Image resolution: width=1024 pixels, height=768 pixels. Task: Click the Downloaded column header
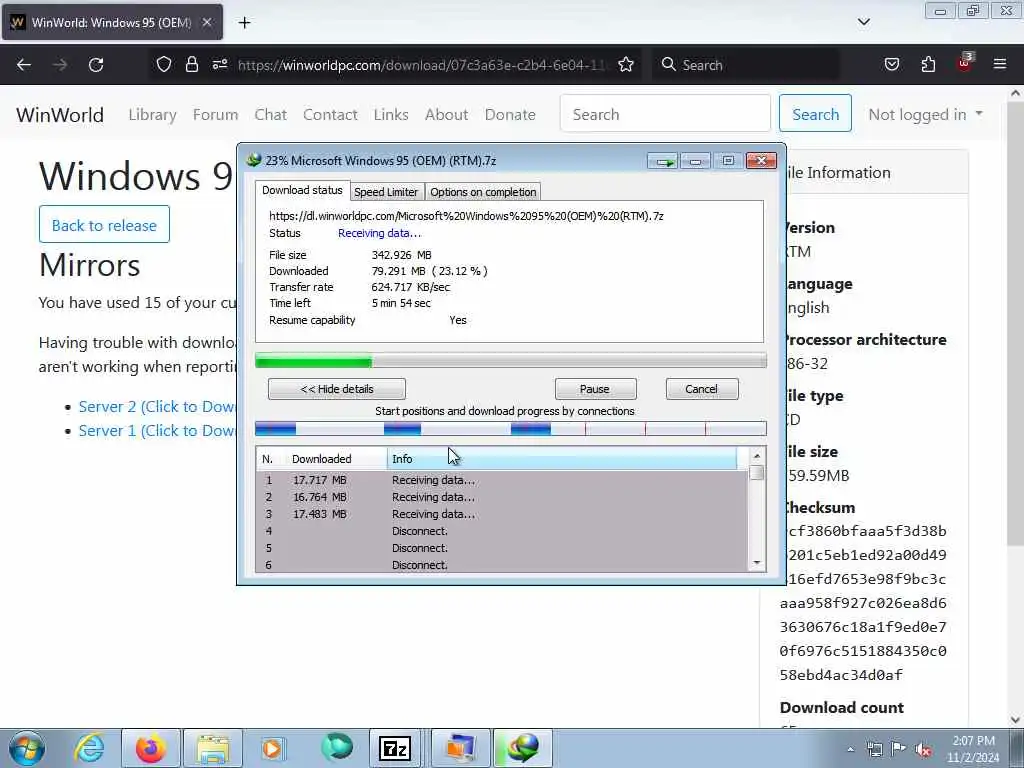click(x=336, y=459)
